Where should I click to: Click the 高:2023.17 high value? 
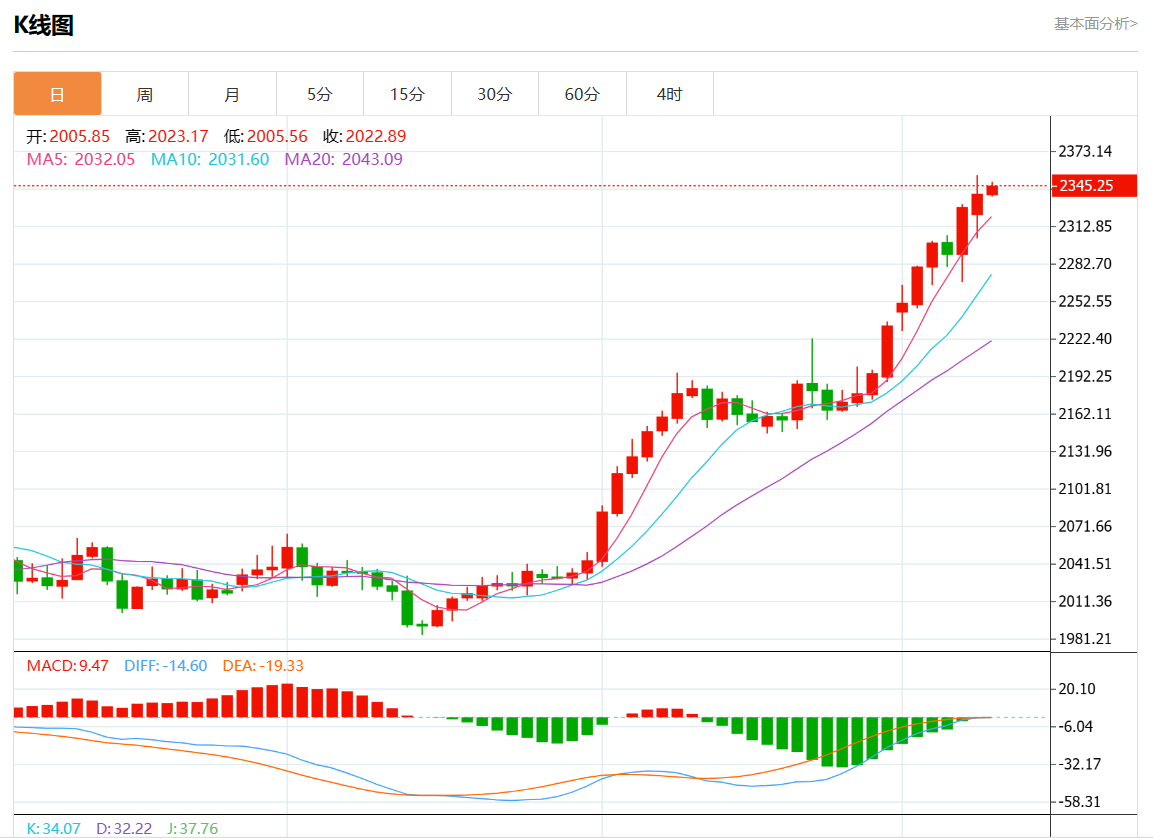167,136
